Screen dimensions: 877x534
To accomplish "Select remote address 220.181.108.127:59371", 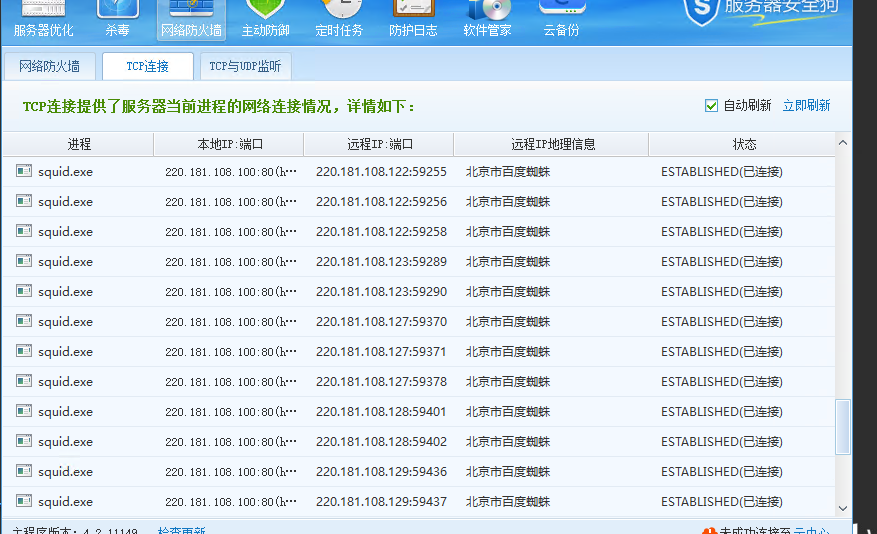I will pyautogui.click(x=381, y=352).
